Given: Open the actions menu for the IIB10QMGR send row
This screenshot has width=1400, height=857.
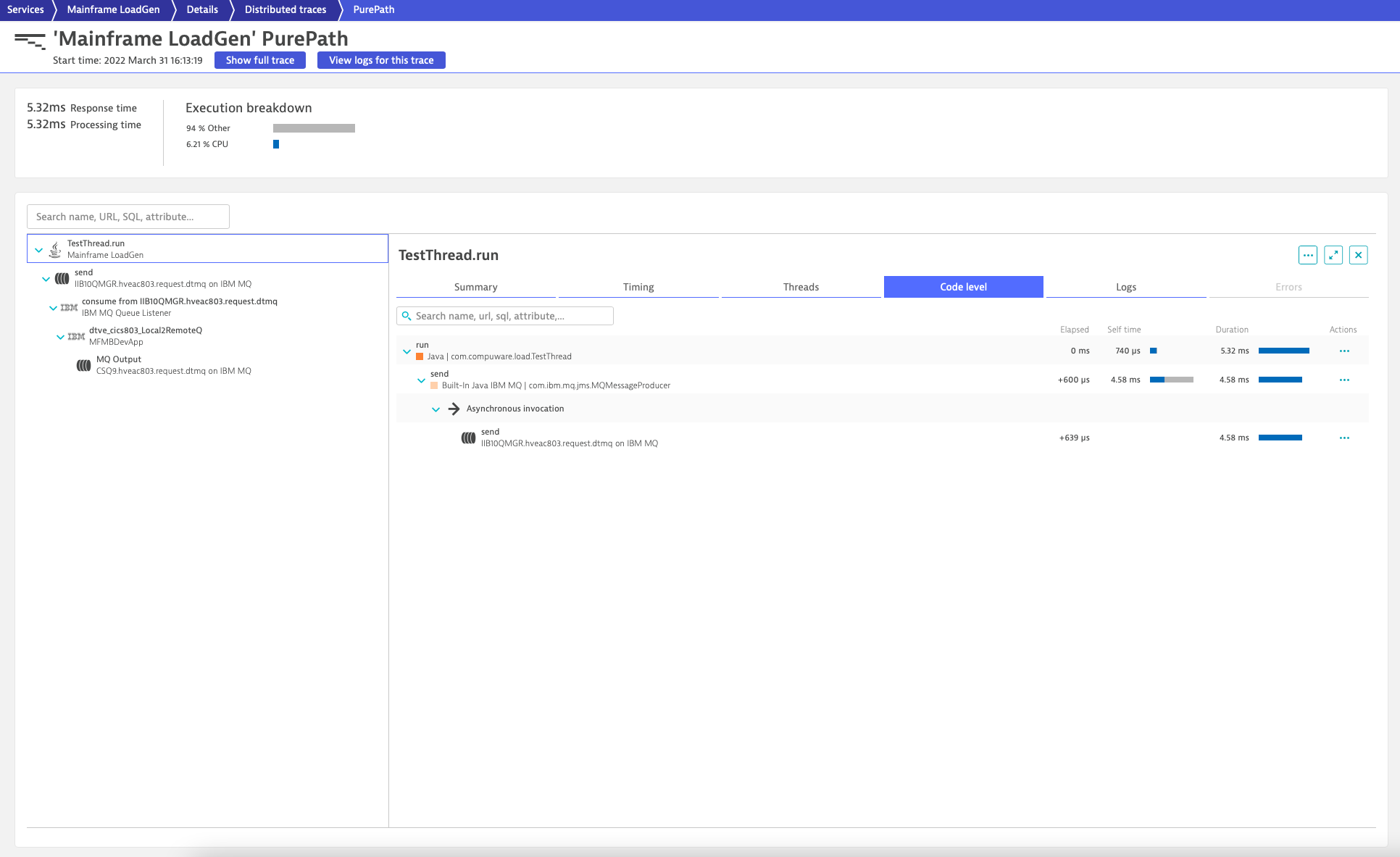Looking at the screenshot, I should point(1344,438).
